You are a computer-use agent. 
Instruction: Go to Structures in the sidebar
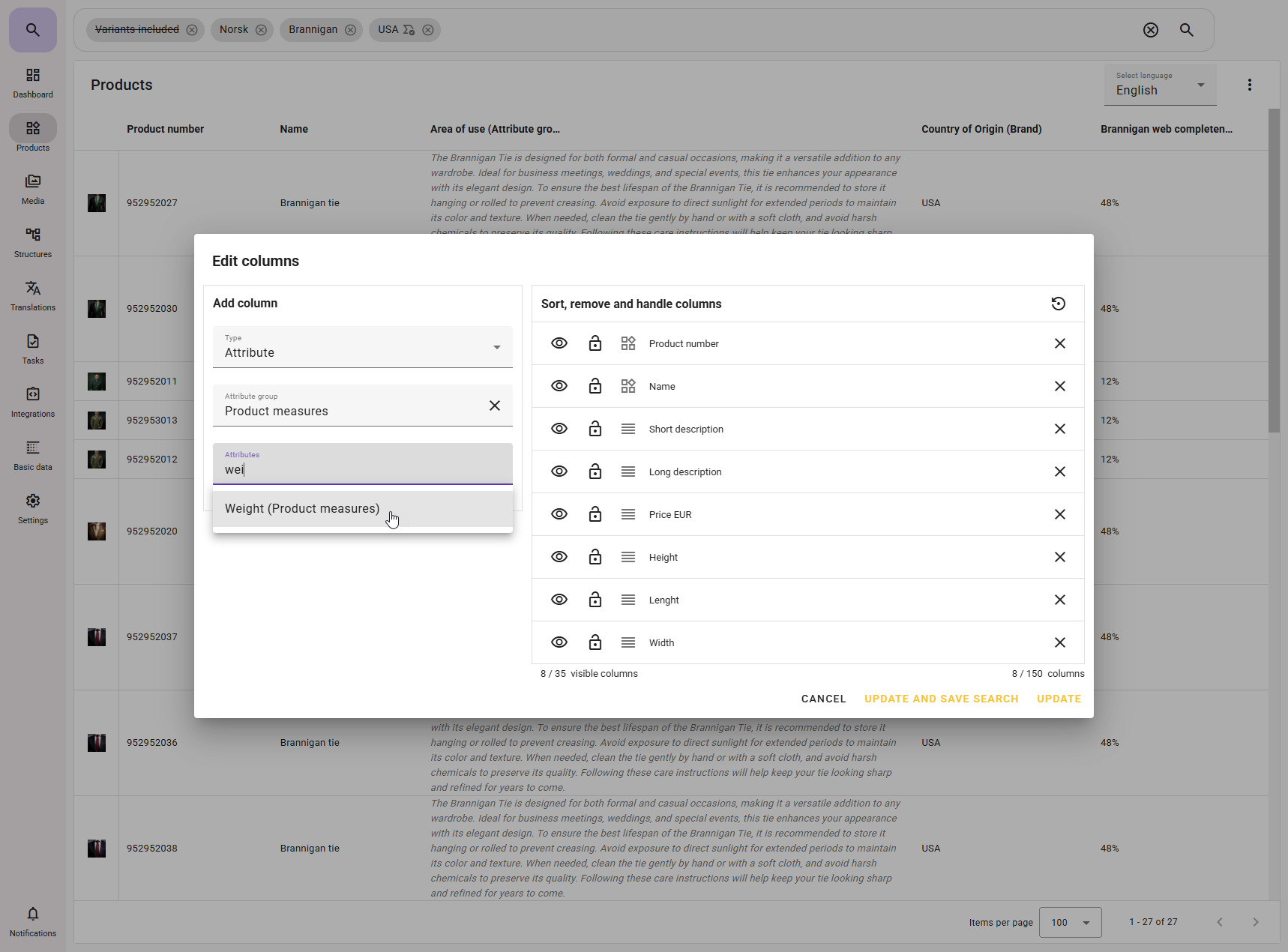(x=33, y=242)
